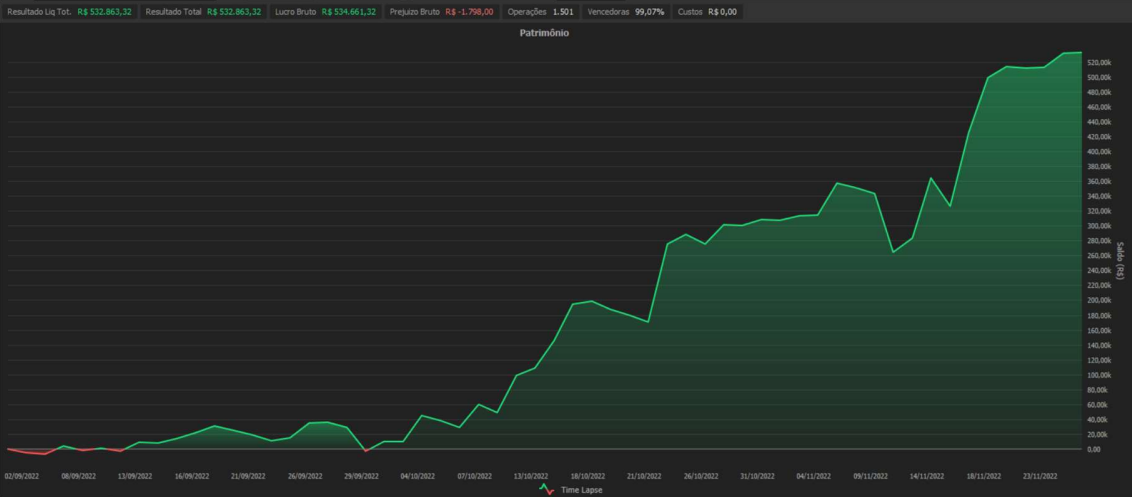Select the 23/11/2022 date on the x-axis
1132x497 pixels.
[x=1040, y=477]
